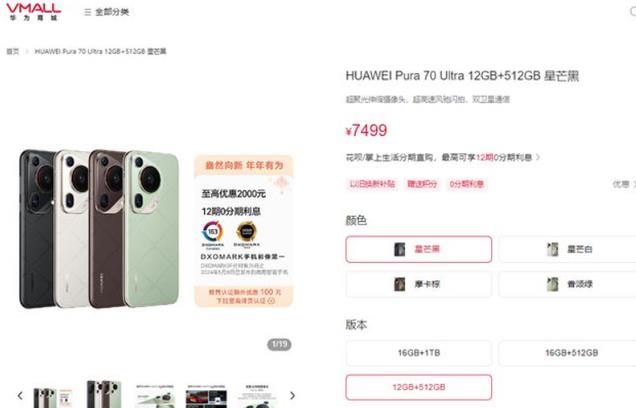Screen dimensions: 636x408
Task: Select 12GB+512GB version
Action: tap(419, 387)
